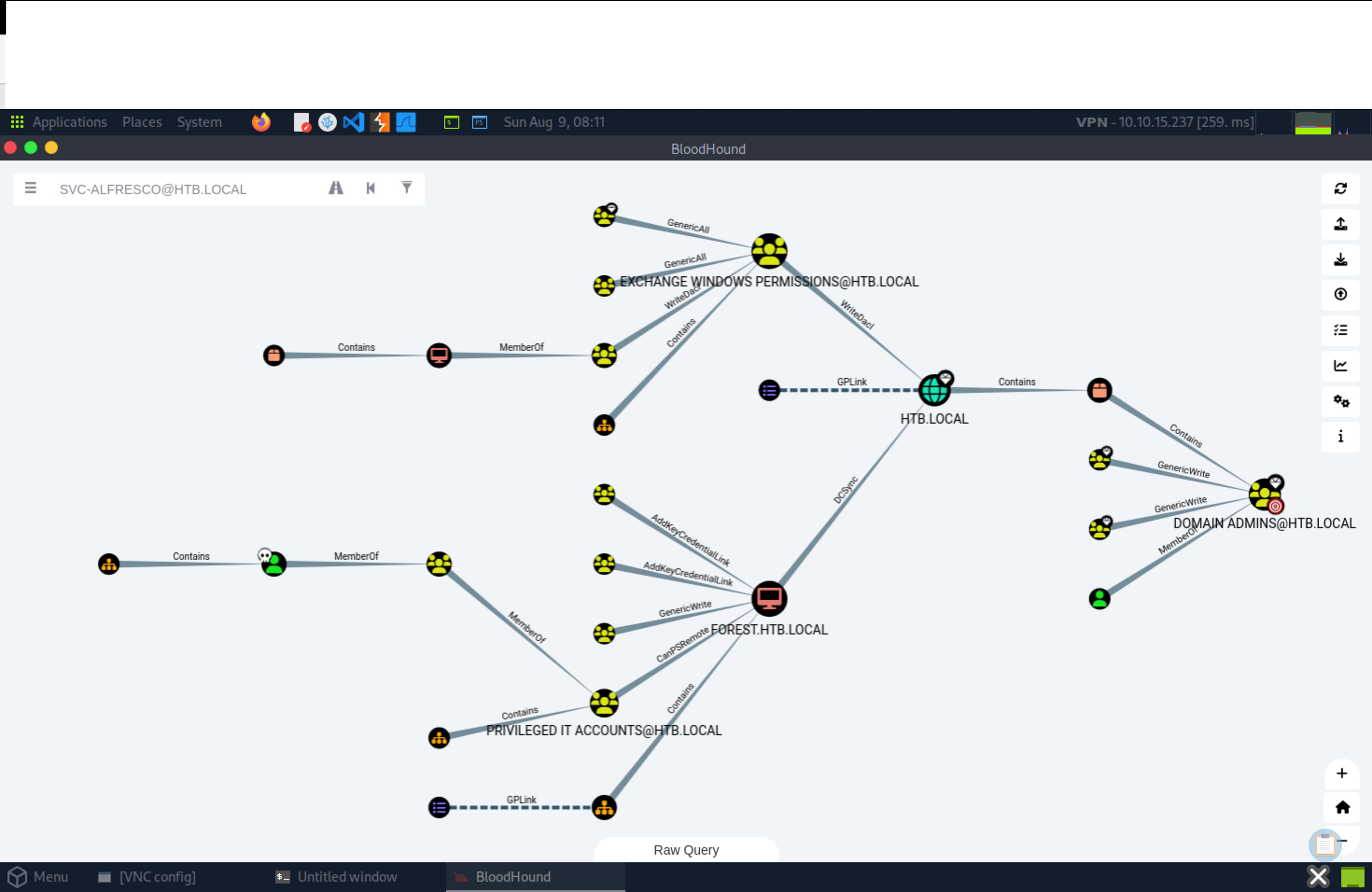Click the GPLink label near HTB.LOCAL
Viewport: 1372px width, 892px height.
click(x=852, y=381)
